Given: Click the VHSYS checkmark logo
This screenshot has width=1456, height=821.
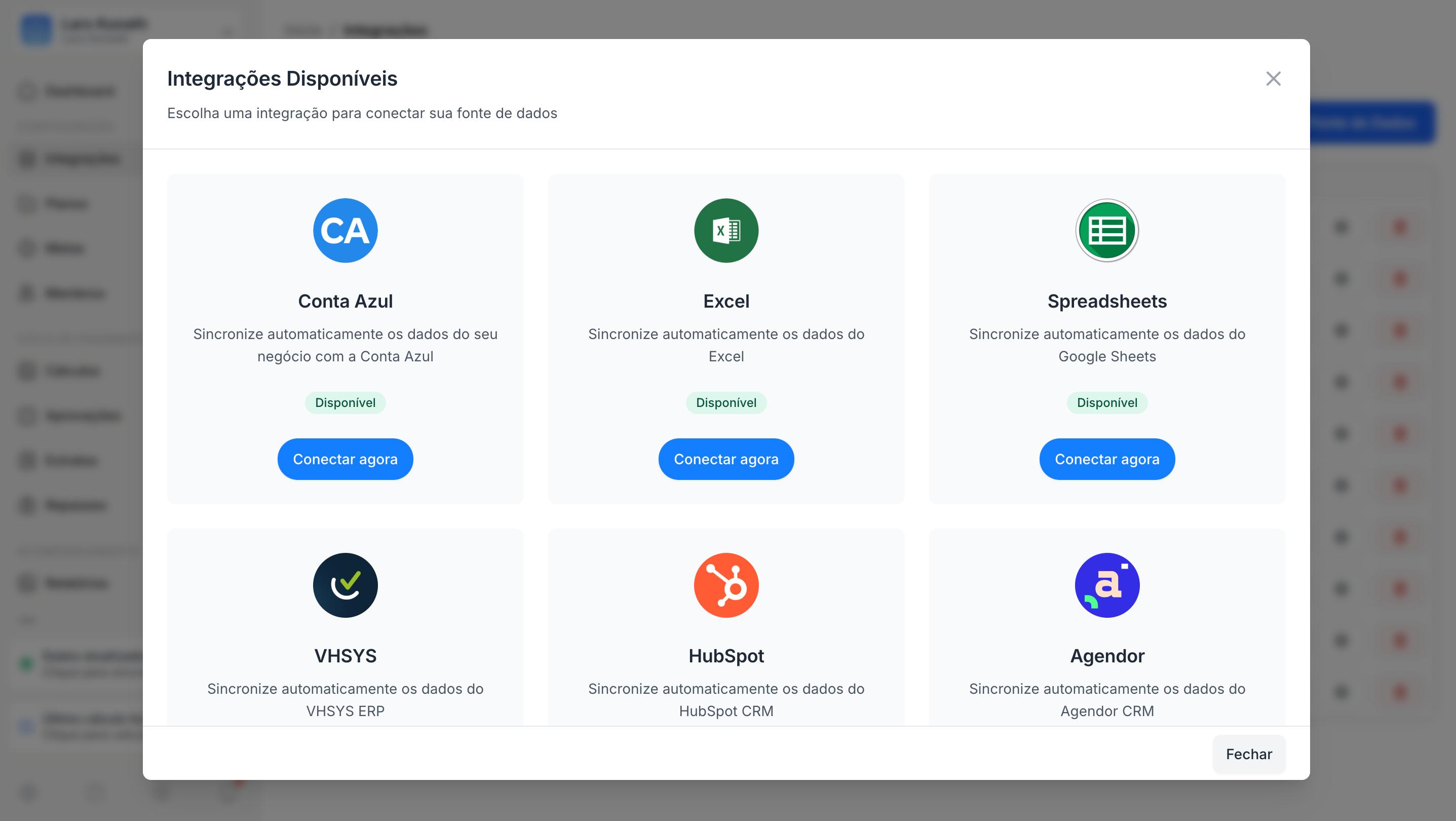Looking at the screenshot, I should tap(346, 585).
